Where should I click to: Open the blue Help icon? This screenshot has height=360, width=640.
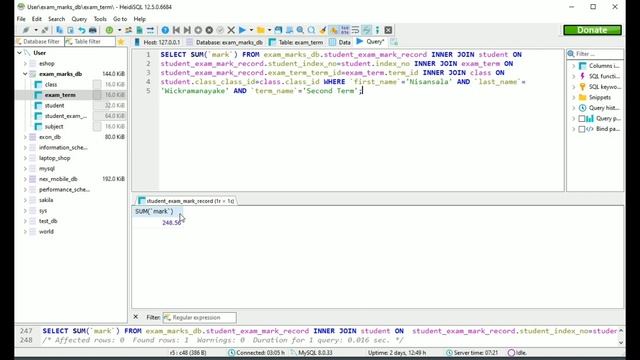(x=165, y=30)
